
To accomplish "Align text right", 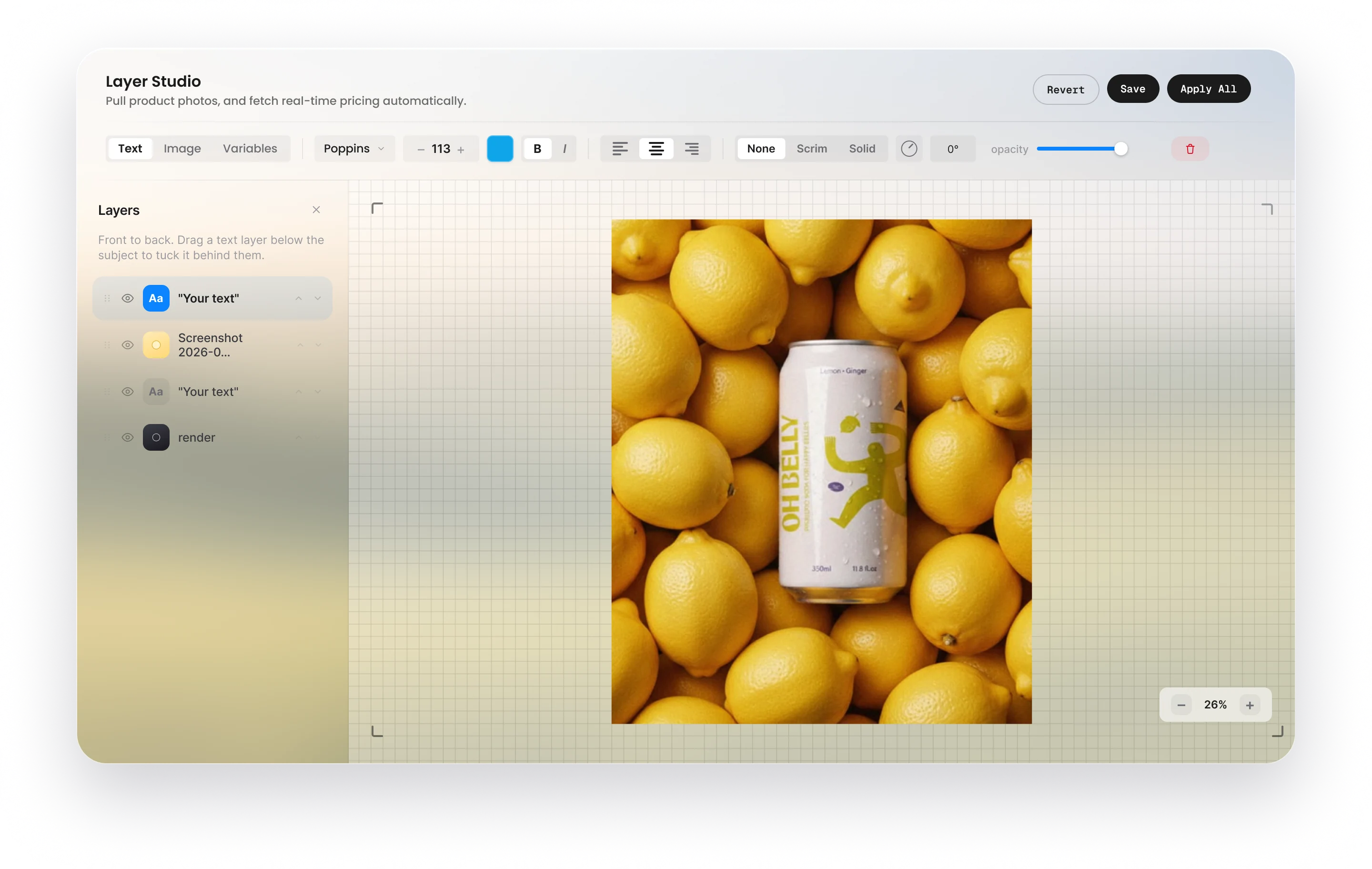I will [692, 149].
